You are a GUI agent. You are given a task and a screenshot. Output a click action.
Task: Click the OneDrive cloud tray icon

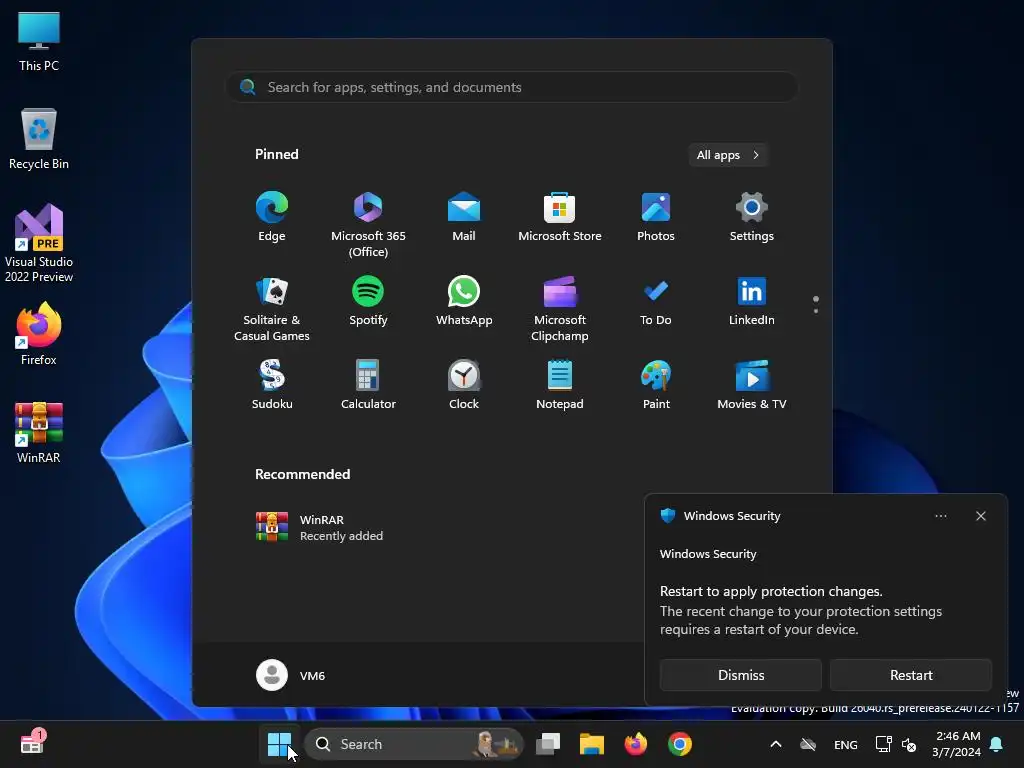click(808, 744)
